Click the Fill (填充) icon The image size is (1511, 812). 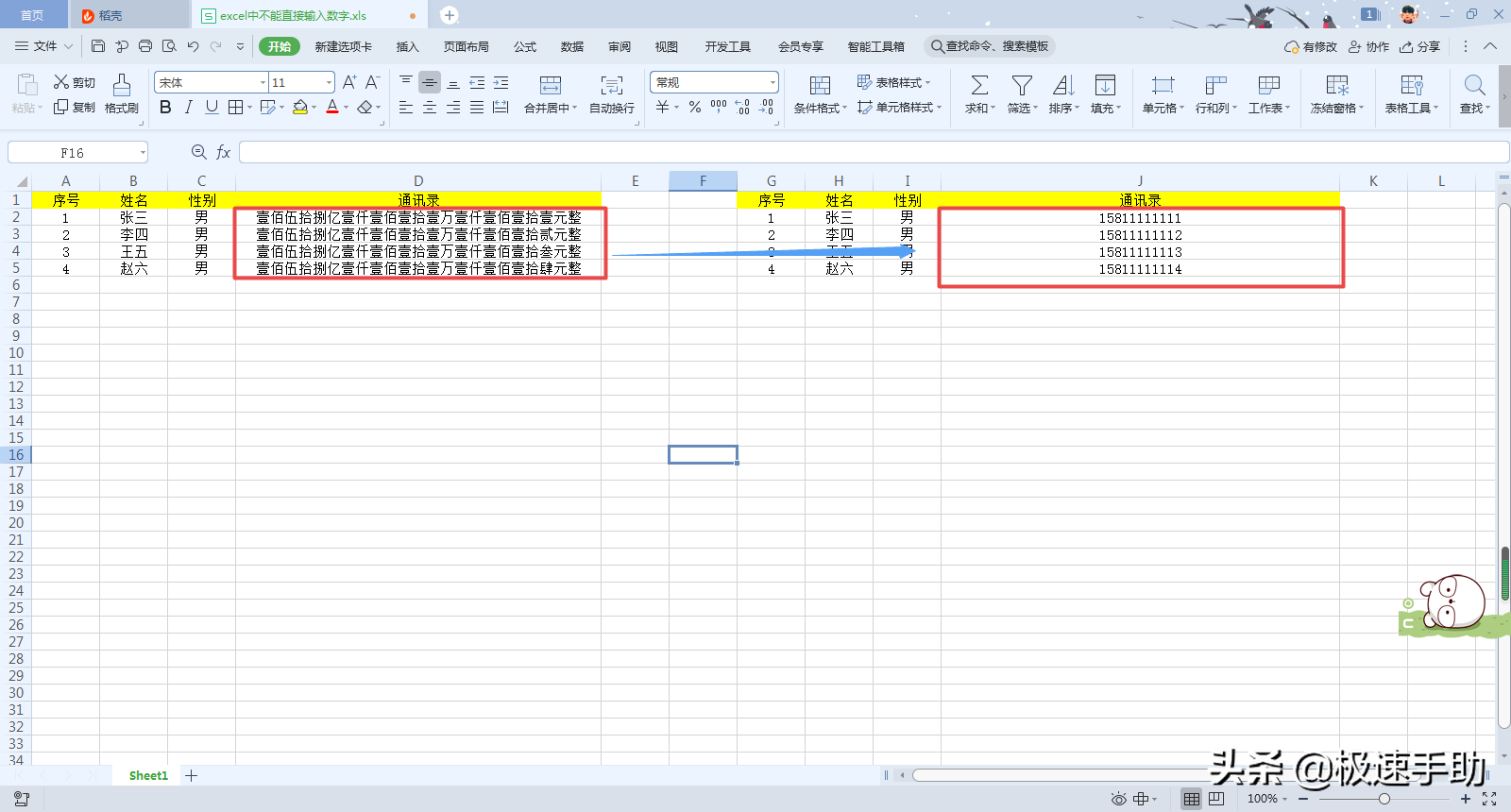coord(1105,85)
